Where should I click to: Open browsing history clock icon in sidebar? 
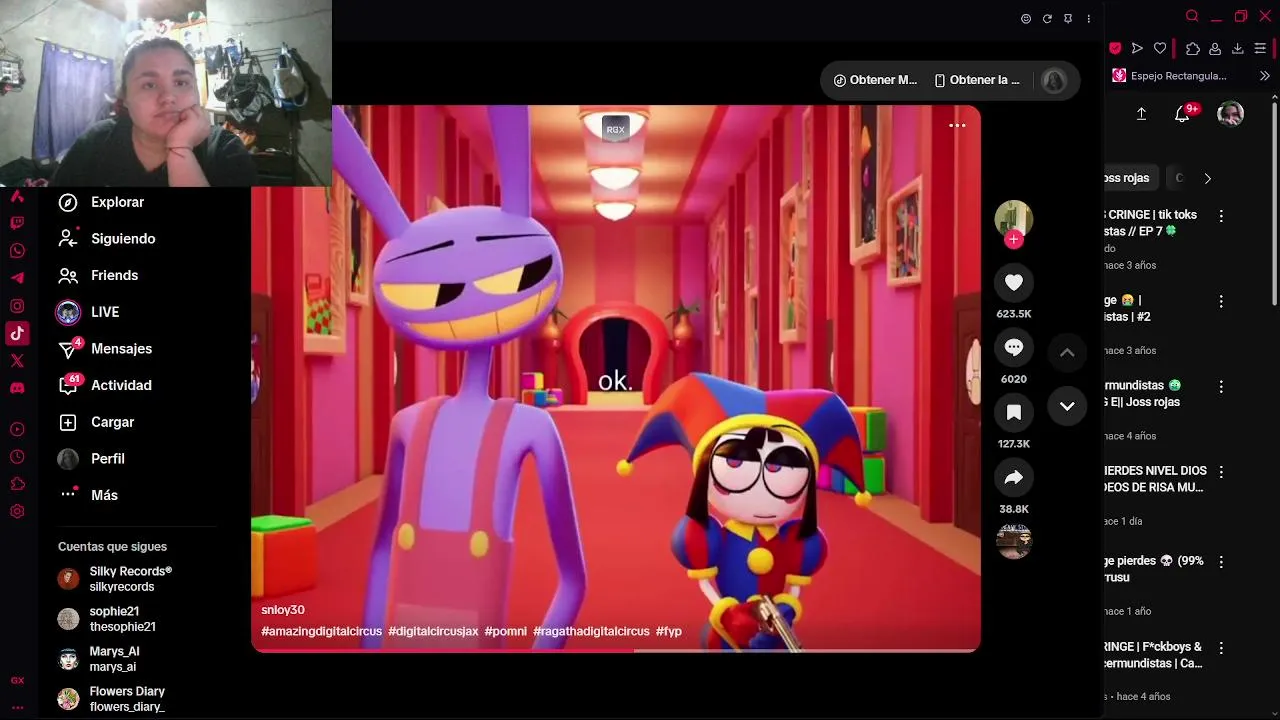tap(17, 457)
